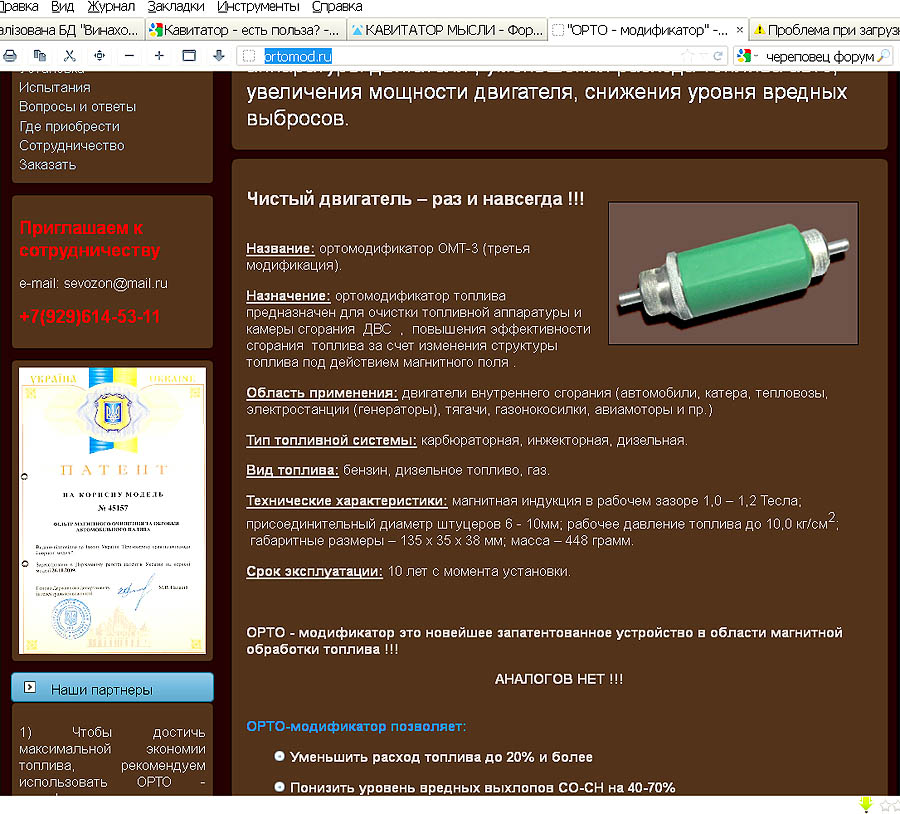The image size is (900, 814).
Task: Click the Reload icon in address bar
Action: pyautogui.click(x=717, y=56)
